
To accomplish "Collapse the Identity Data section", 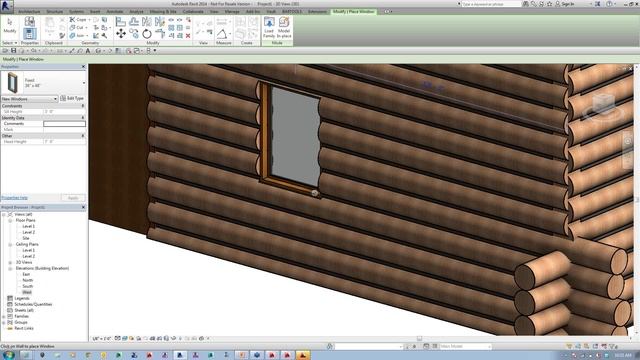I will tap(83, 118).
